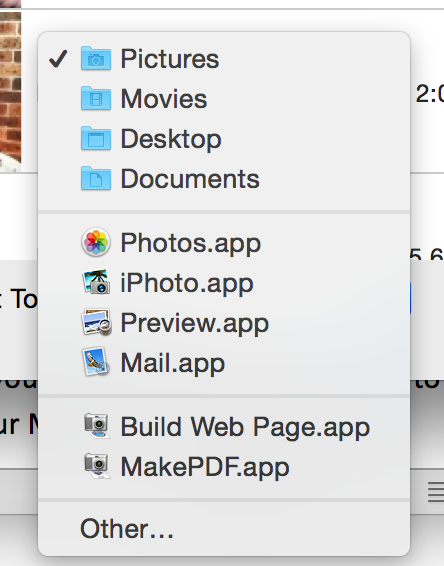Import to iPhoto.app
Viewport: 444px width, 566px height.
224,283
